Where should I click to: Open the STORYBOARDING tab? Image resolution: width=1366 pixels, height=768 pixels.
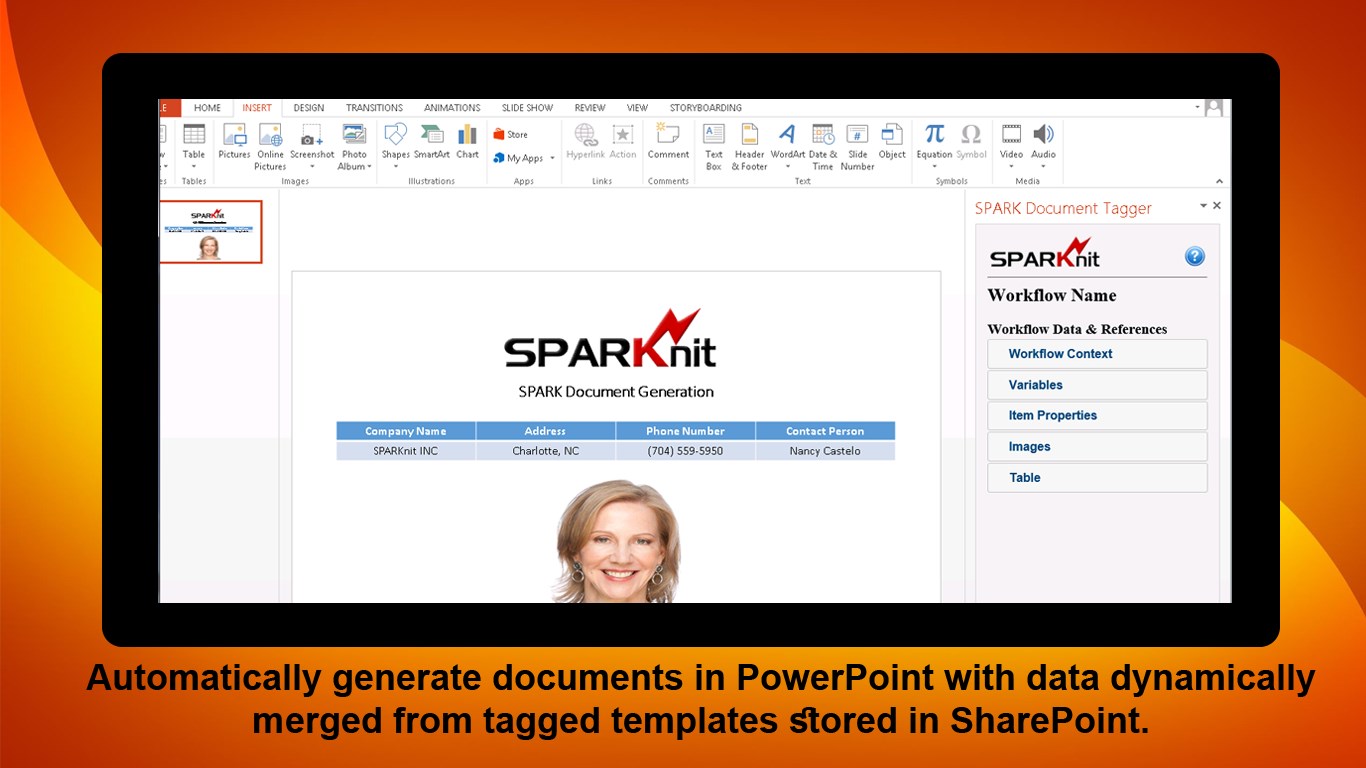(x=706, y=108)
